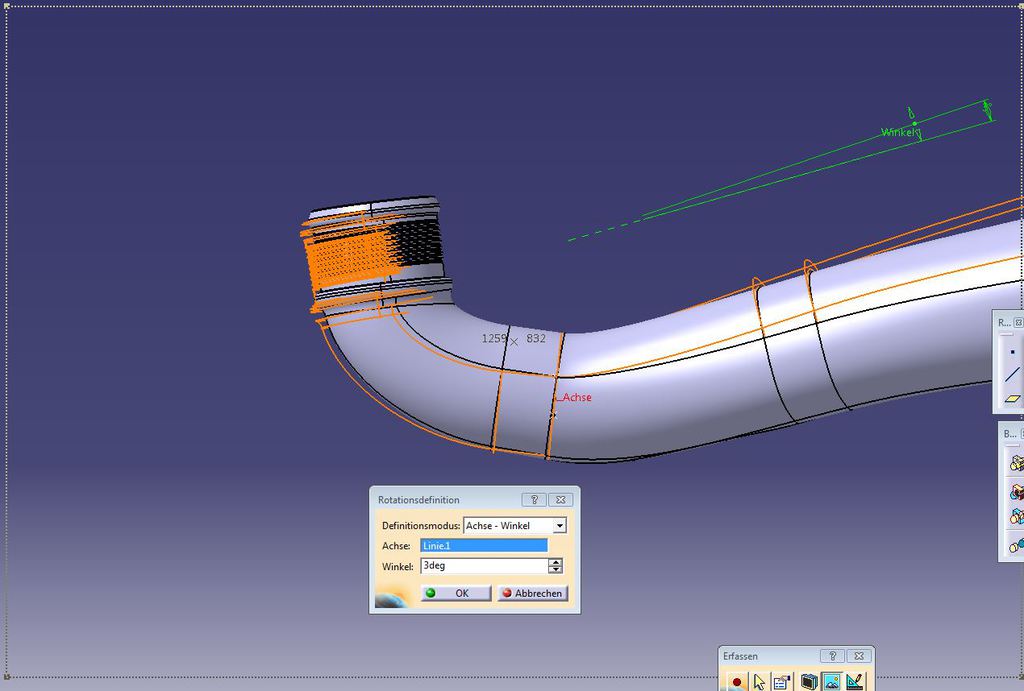Select the Plane tool in reference toolbar
This screenshot has width=1024, height=691.
tap(1012, 398)
